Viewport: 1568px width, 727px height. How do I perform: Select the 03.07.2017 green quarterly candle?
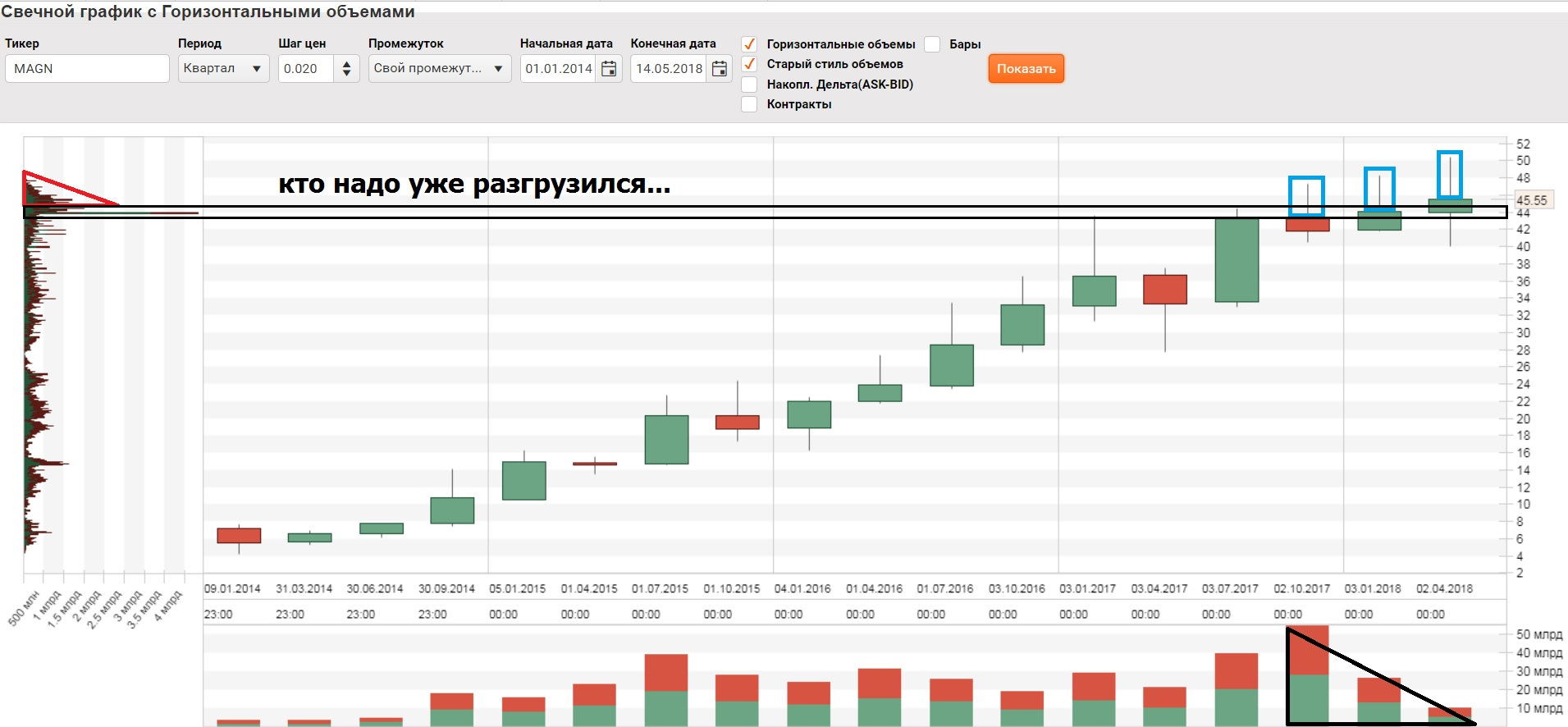pyautogui.click(x=1237, y=260)
